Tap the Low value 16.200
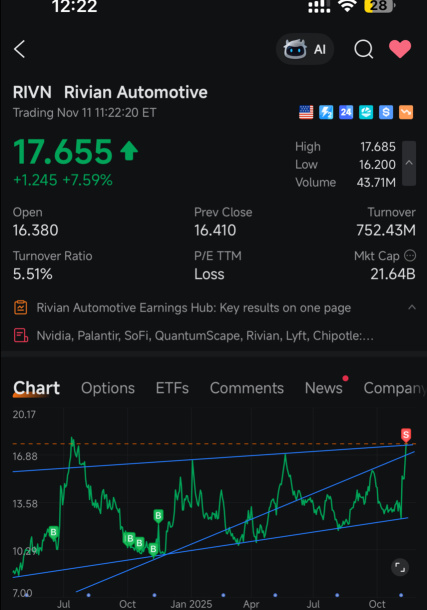The width and height of the screenshot is (427, 610). pos(377,165)
